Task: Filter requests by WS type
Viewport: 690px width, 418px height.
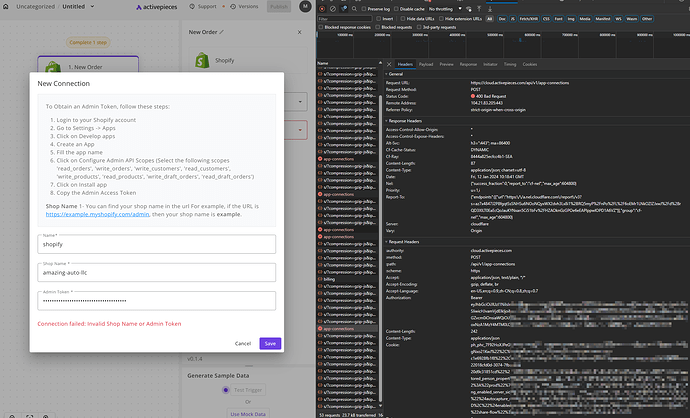Action: tap(618, 19)
